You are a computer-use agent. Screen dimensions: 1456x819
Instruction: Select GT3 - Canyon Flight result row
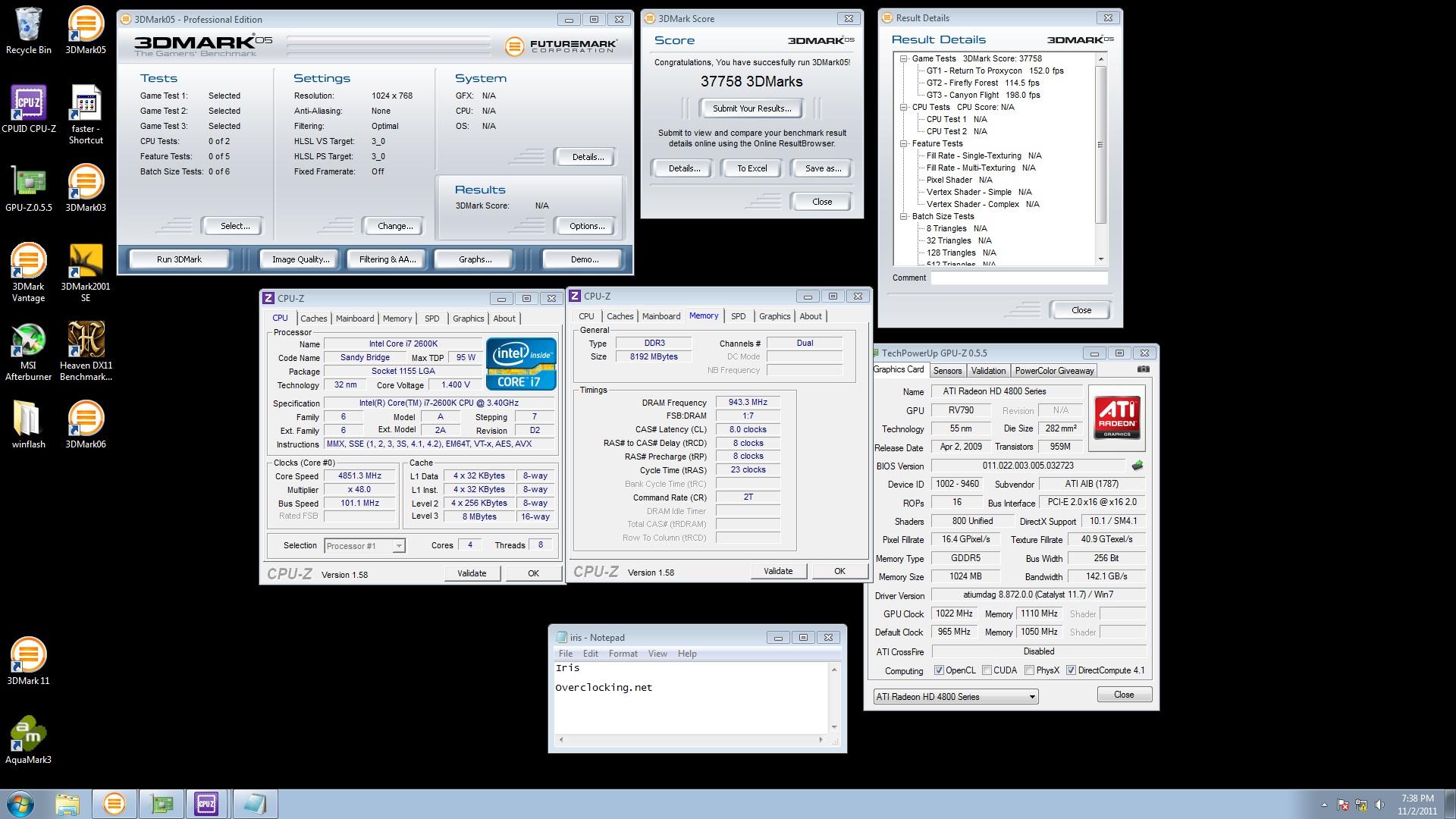click(x=983, y=95)
